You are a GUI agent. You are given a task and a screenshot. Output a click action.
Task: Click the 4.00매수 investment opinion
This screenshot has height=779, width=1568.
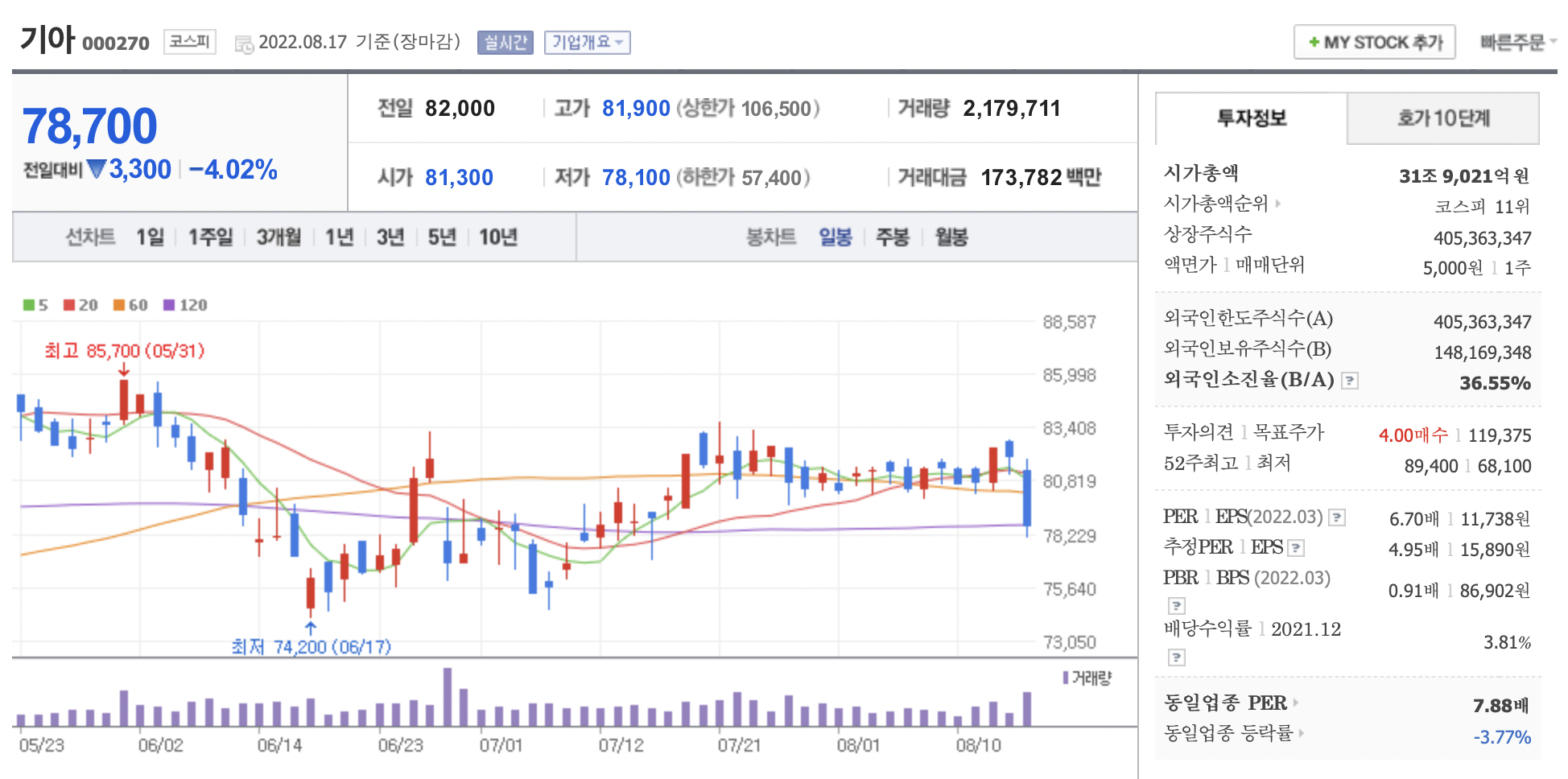[x=1413, y=435]
